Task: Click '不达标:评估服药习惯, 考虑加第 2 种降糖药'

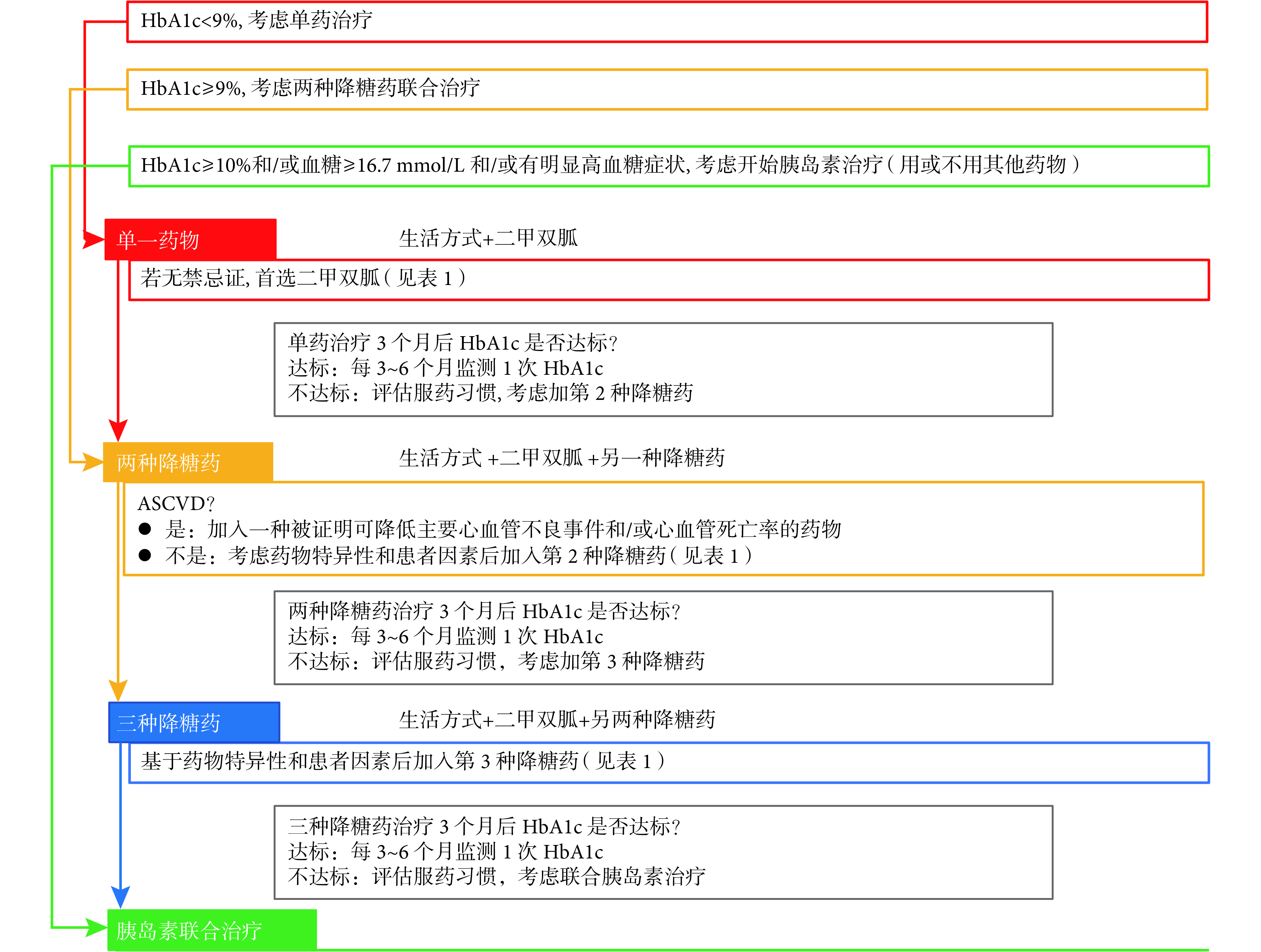Action: coord(491,393)
